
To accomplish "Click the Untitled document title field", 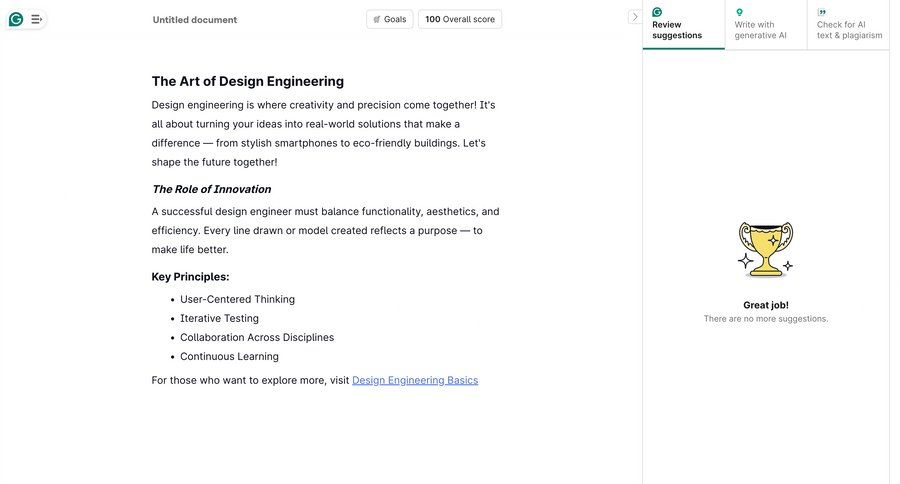I will tap(195, 20).
